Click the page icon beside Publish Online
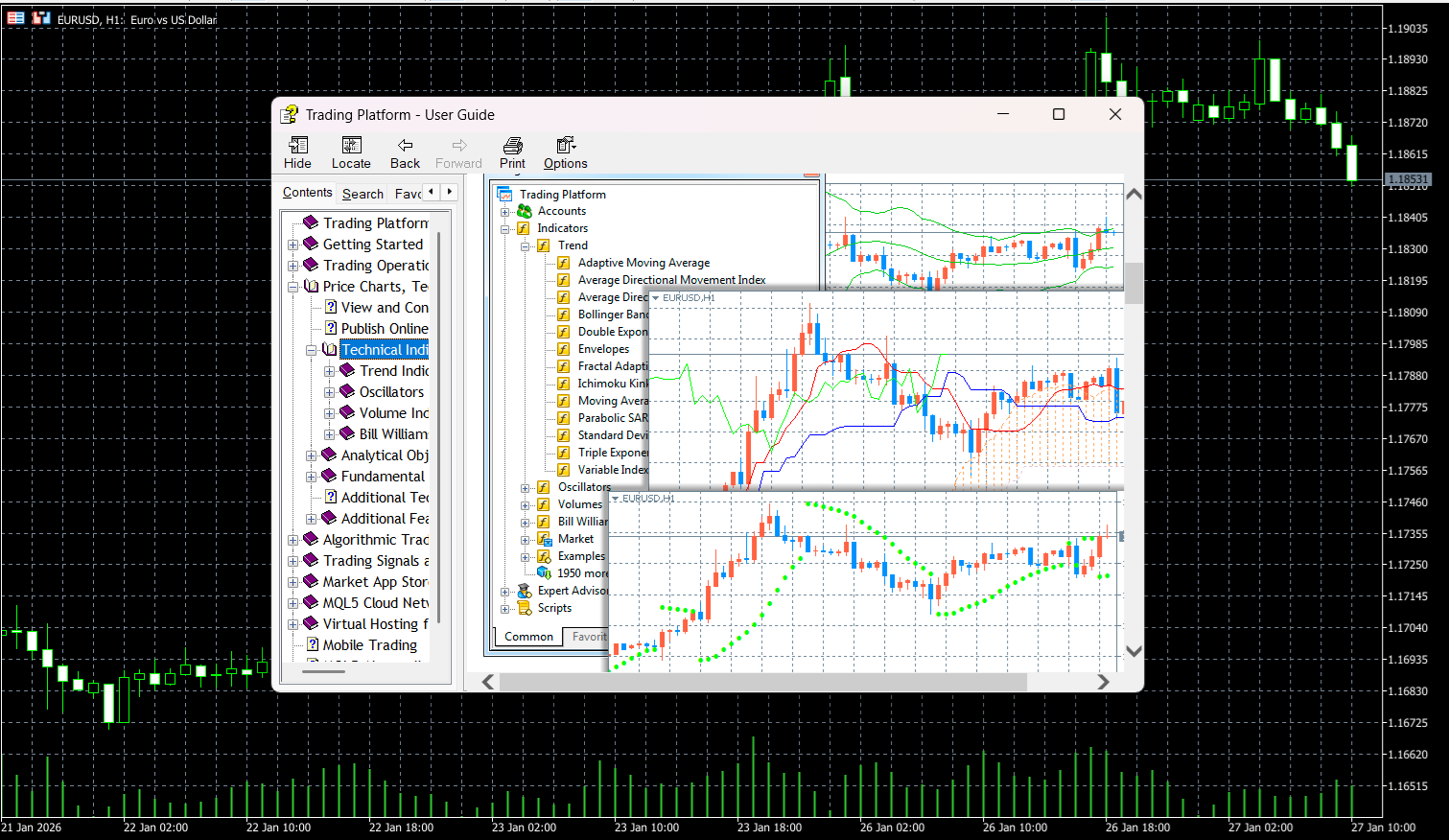1449x840 pixels. (331, 328)
